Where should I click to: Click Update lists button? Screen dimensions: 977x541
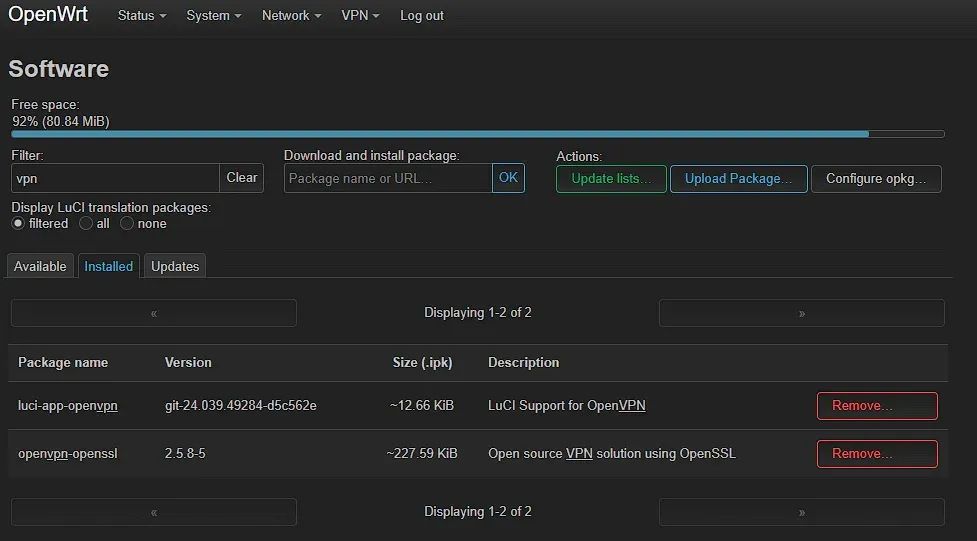(x=611, y=179)
